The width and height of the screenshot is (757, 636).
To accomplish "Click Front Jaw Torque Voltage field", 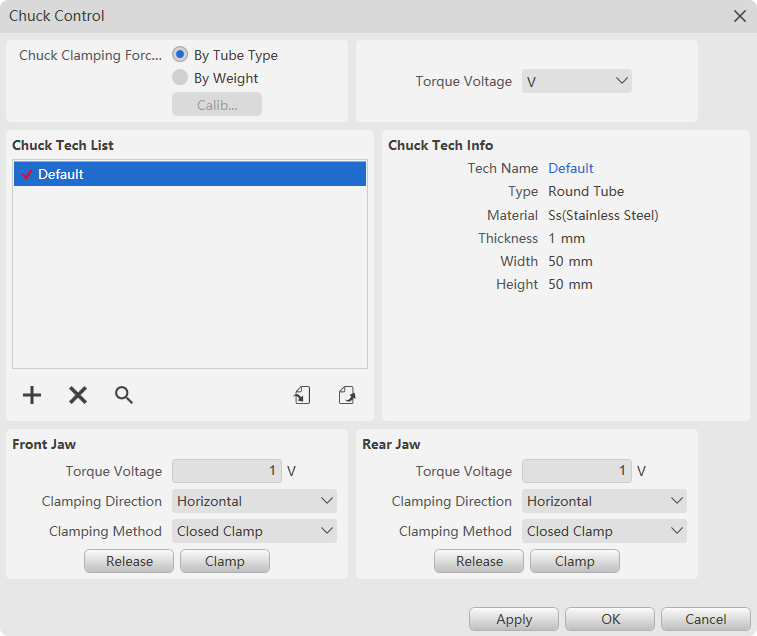I will click(x=227, y=471).
